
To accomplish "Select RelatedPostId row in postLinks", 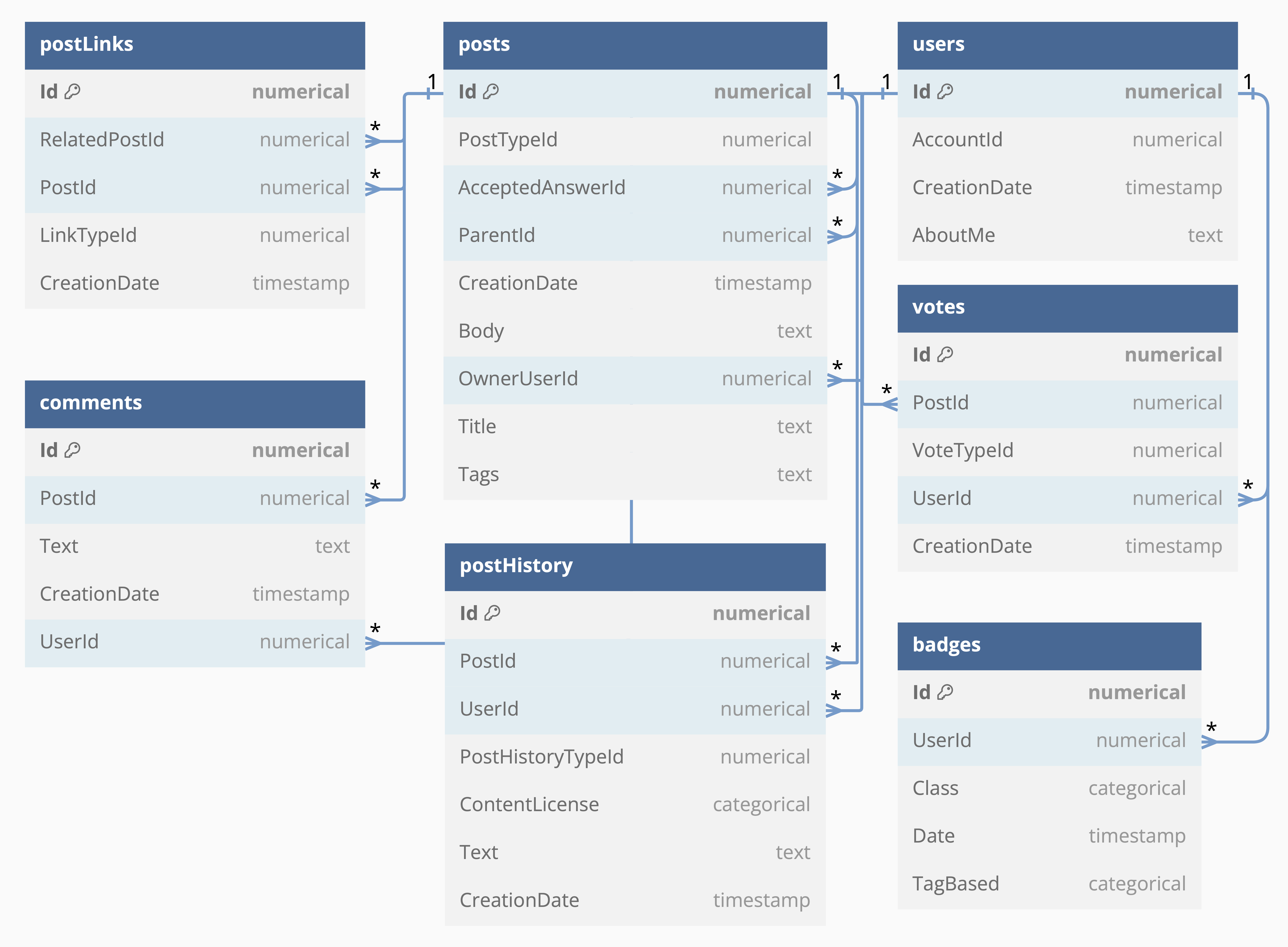I will point(195,140).
